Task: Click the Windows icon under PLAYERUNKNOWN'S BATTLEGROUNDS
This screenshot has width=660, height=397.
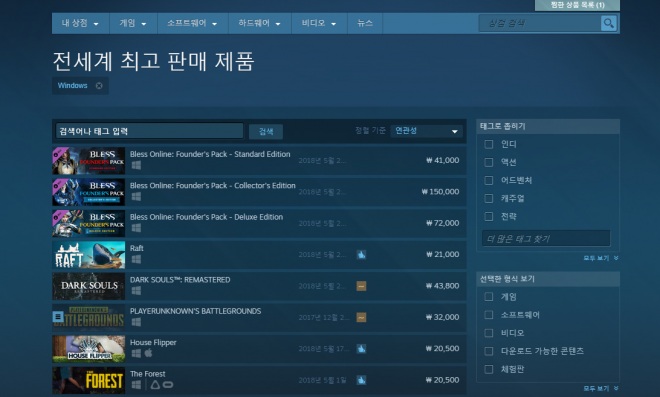Action: tap(136, 322)
